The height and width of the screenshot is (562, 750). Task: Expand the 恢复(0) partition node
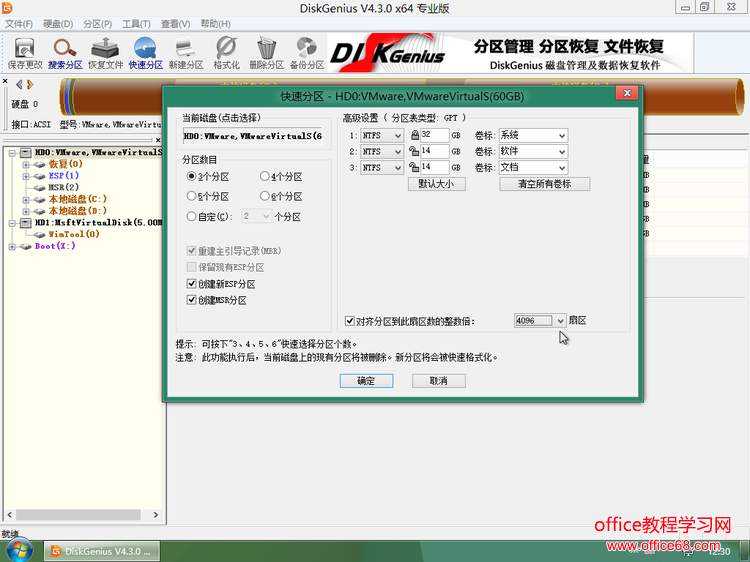tap(26, 165)
